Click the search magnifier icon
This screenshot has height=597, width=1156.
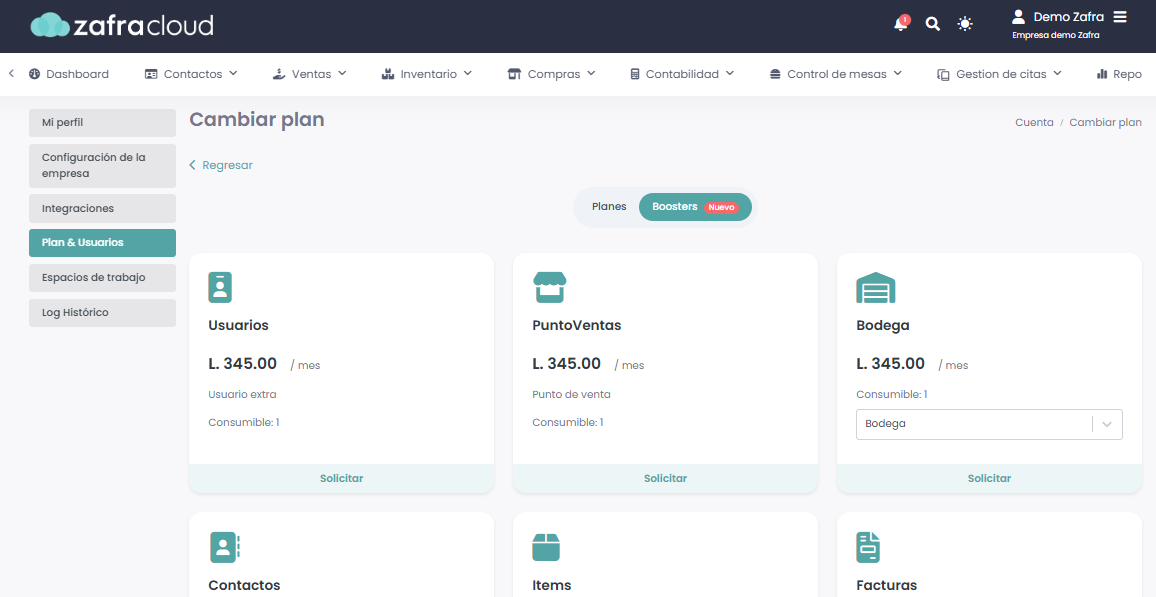(933, 24)
